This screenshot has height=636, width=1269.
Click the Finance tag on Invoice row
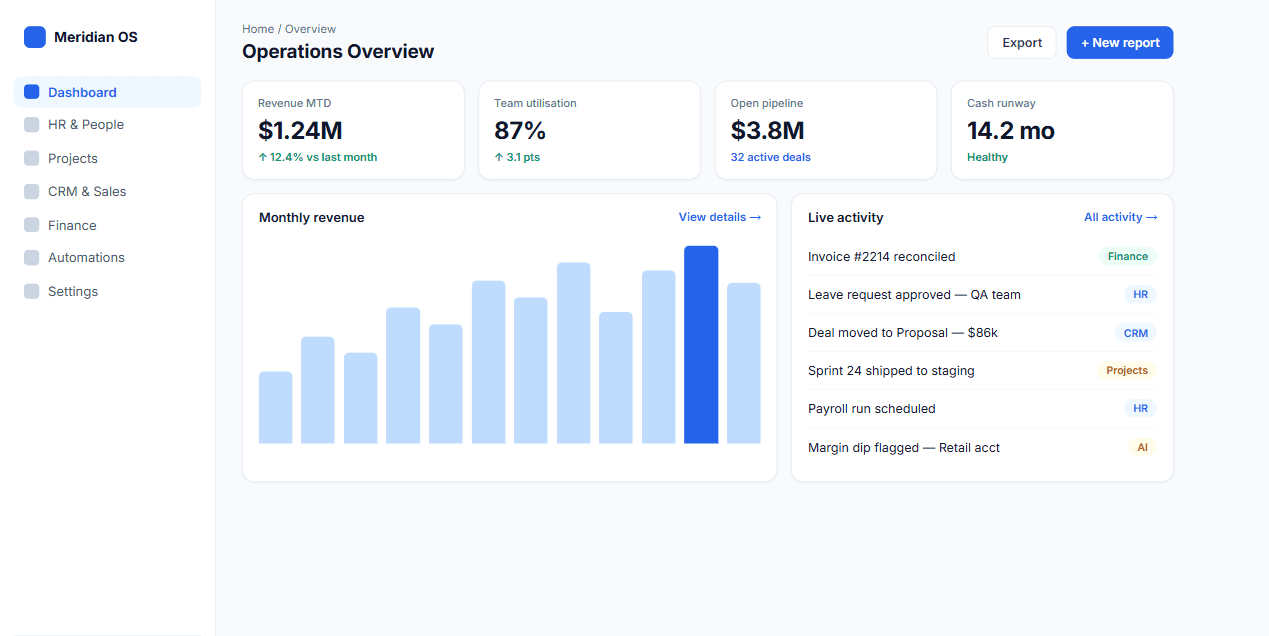pos(1128,257)
